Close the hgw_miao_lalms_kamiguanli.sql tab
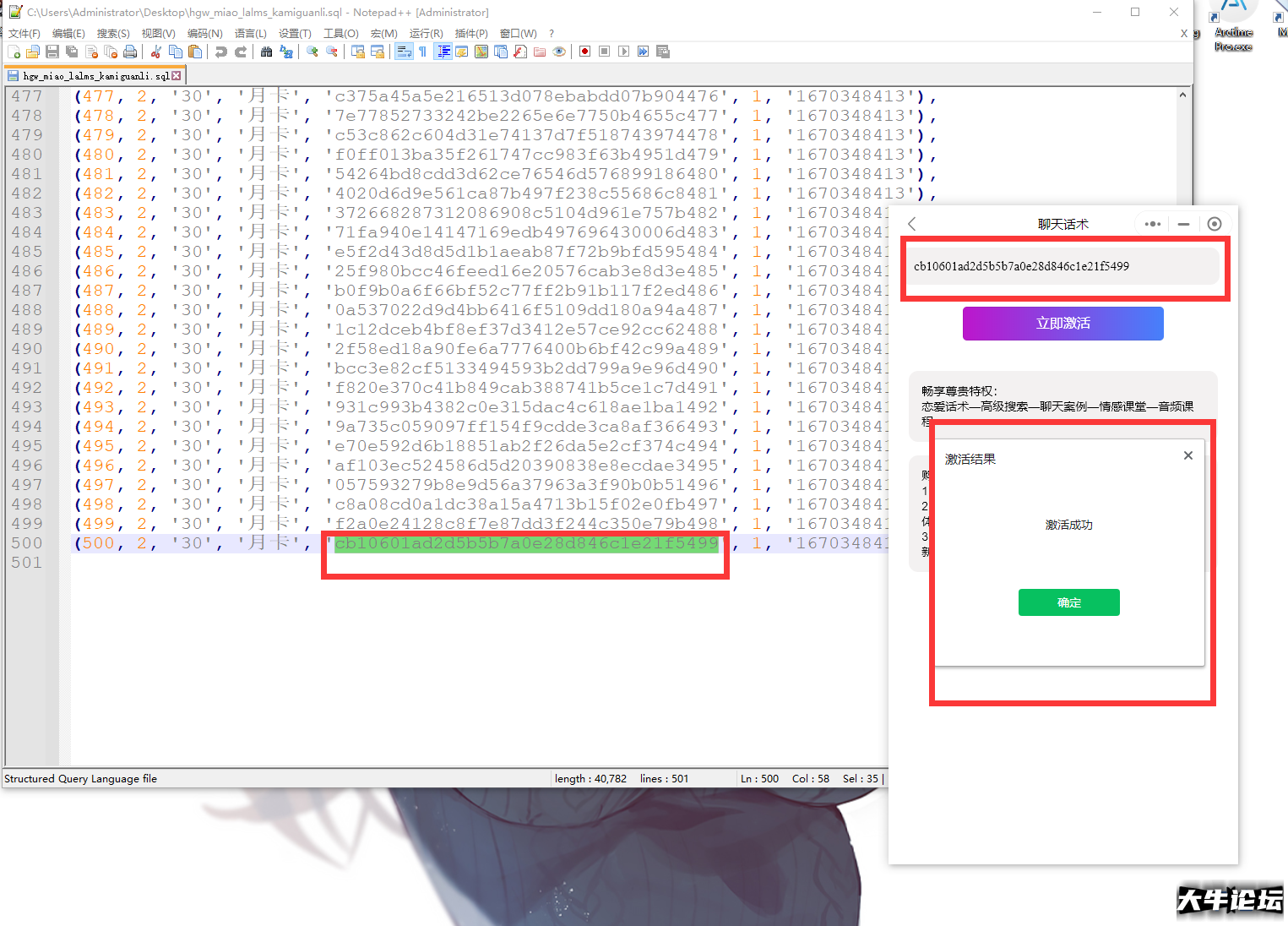 click(x=177, y=76)
